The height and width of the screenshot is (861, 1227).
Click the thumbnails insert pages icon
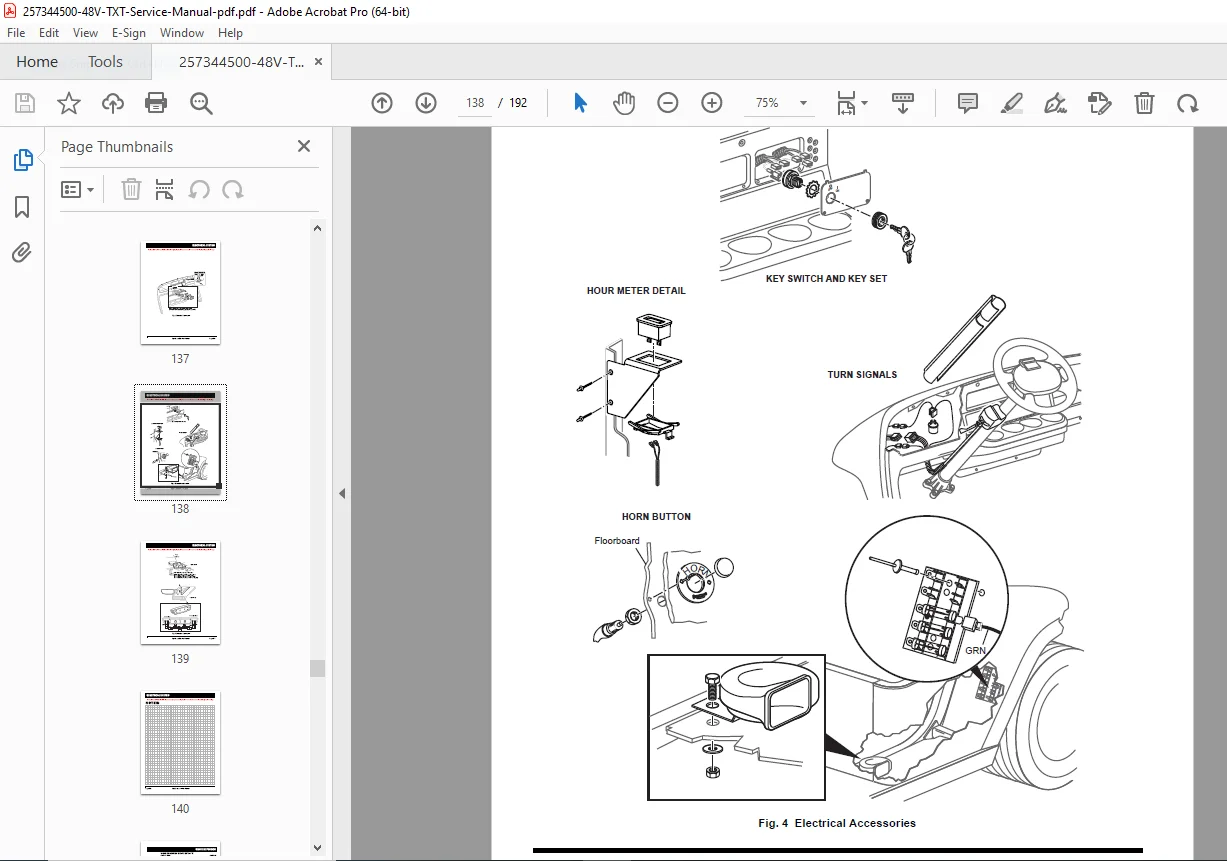point(165,190)
